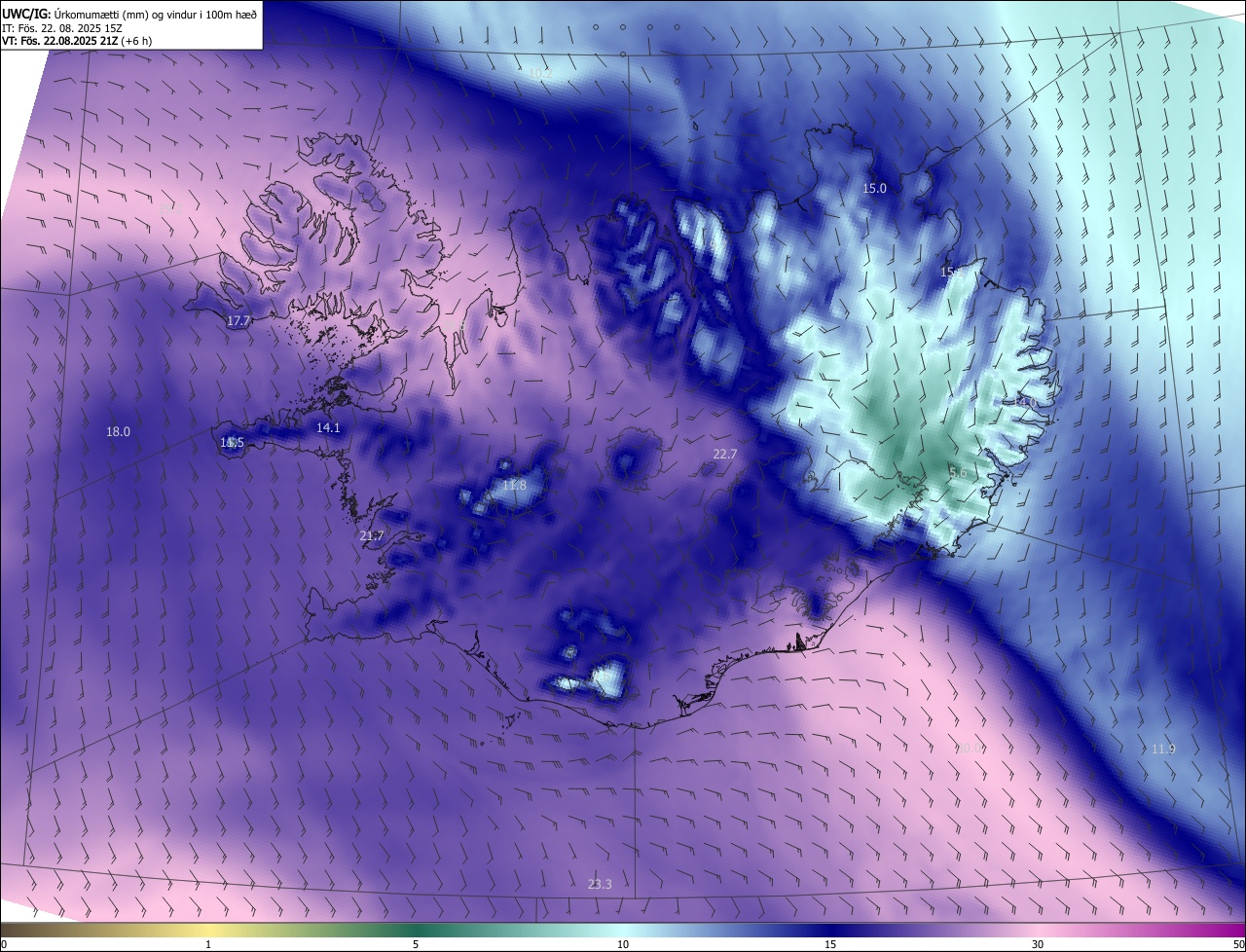The height and width of the screenshot is (952, 1246).
Task: Click the map value 30.0 off the southeast coast
Action: (x=970, y=748)
